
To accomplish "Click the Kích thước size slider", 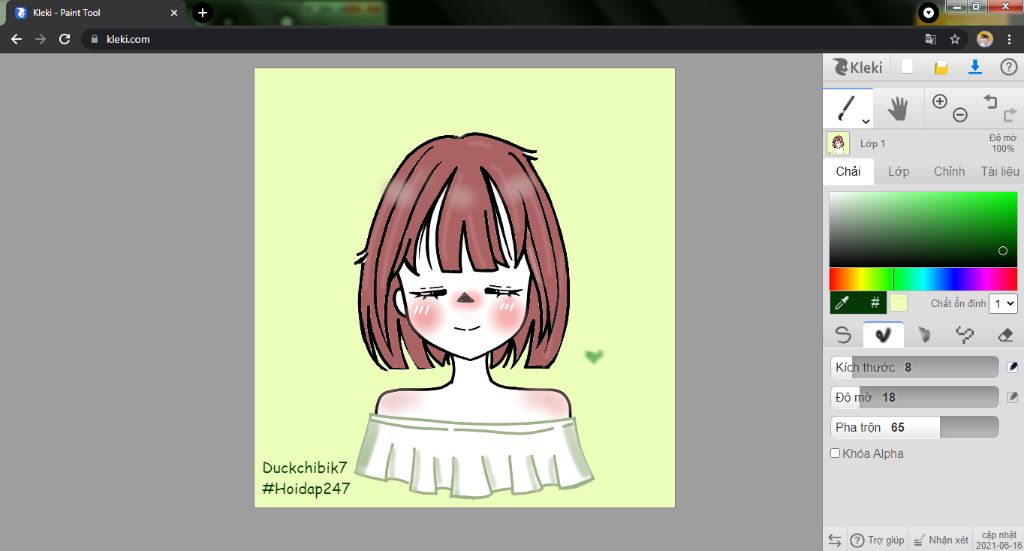I will [914, 367].
